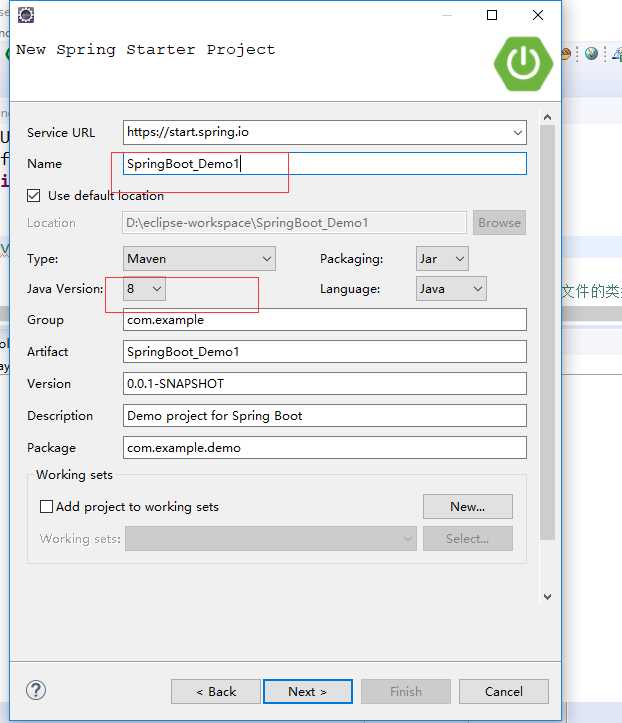Click the Service URL label
The width and height of the screenshot is (622, 723).
click(61, 133)
